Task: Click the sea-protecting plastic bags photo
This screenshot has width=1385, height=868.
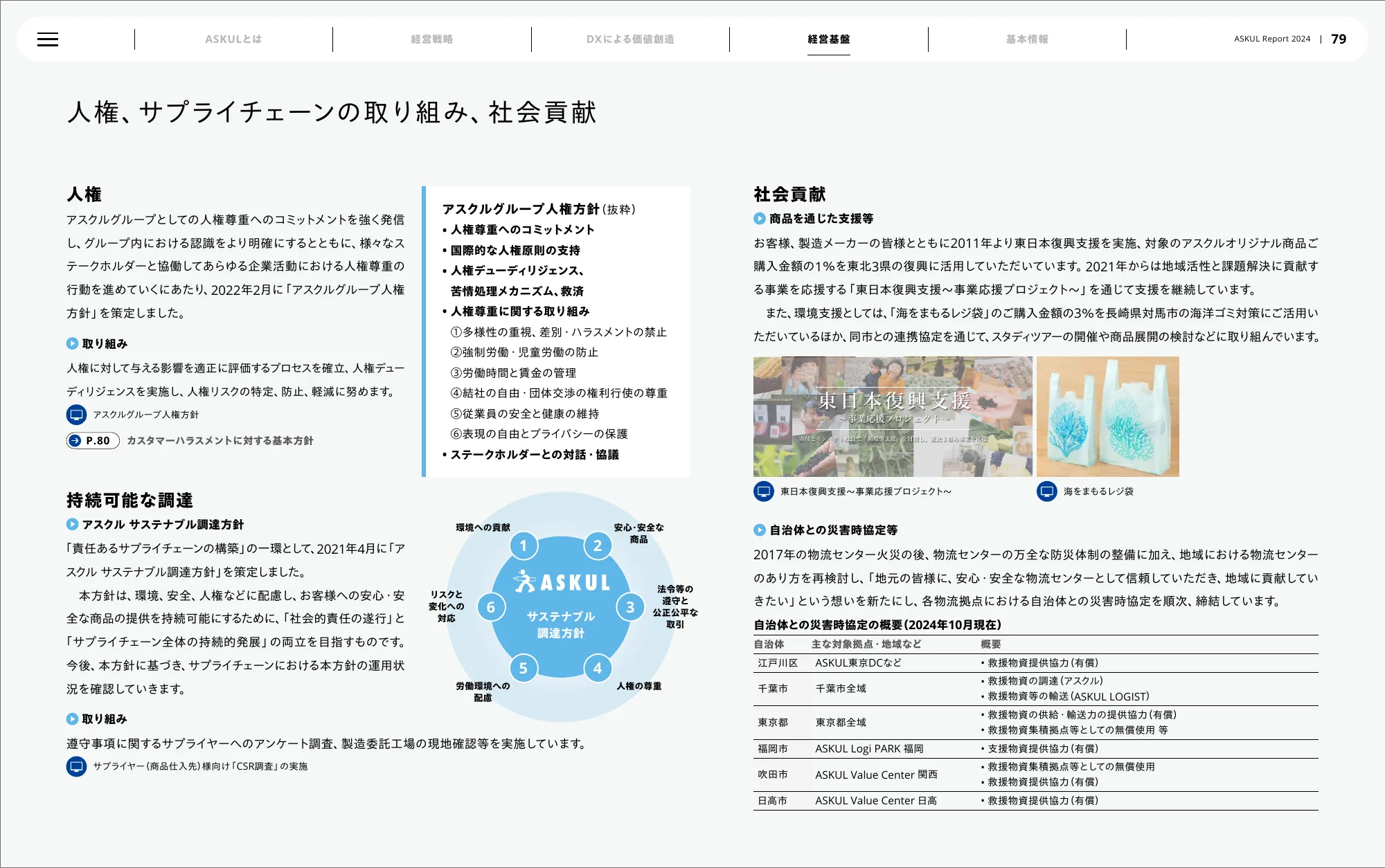Action: point(1107,417)
